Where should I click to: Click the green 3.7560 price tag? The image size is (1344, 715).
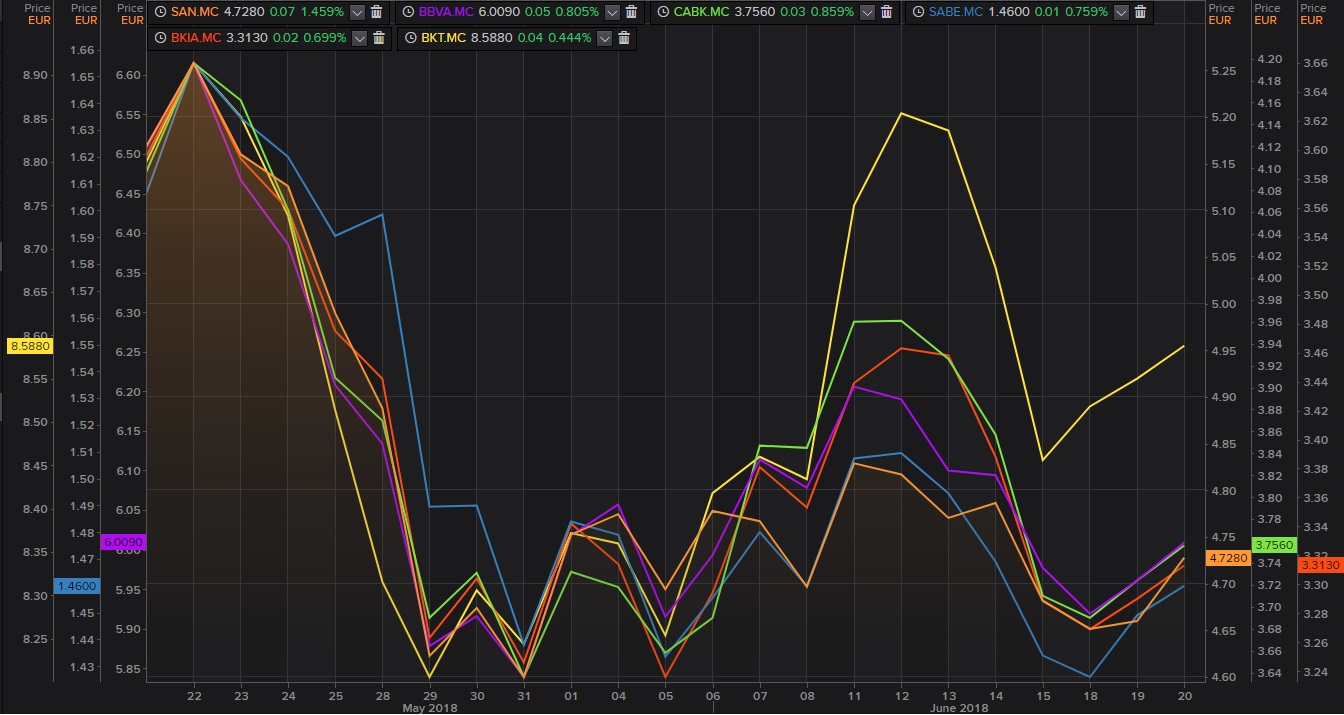[x=1274, y=545]
